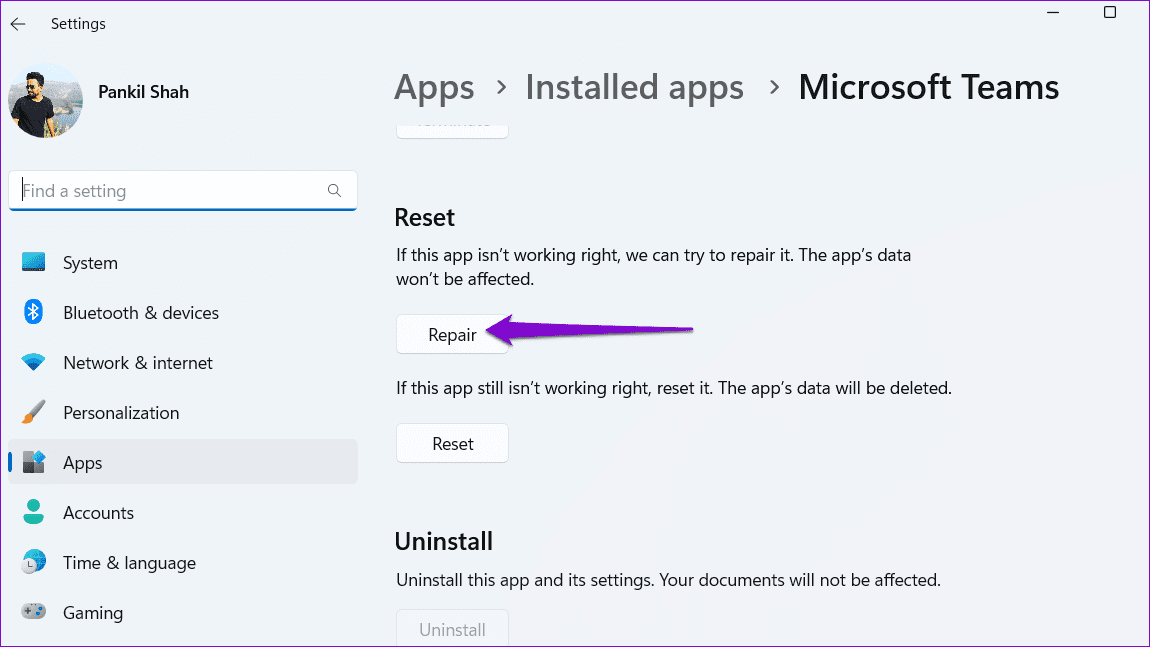Click the Personalization paintbrush icon
This screenshot has width=1150, height=647.
(x=34, y=413)
